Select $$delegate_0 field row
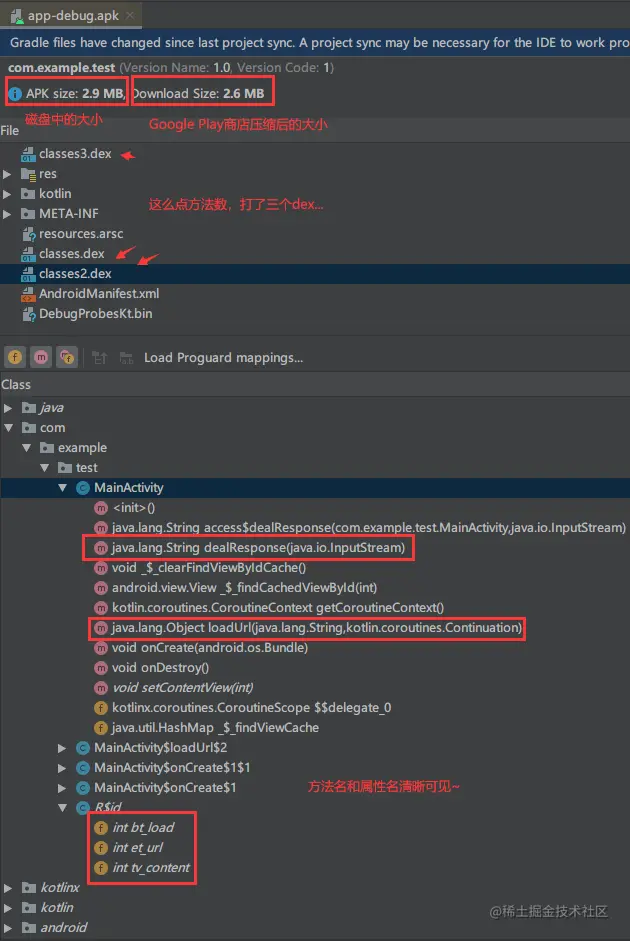The width and height of the screenshot is (630, 941). click(251, 708)
